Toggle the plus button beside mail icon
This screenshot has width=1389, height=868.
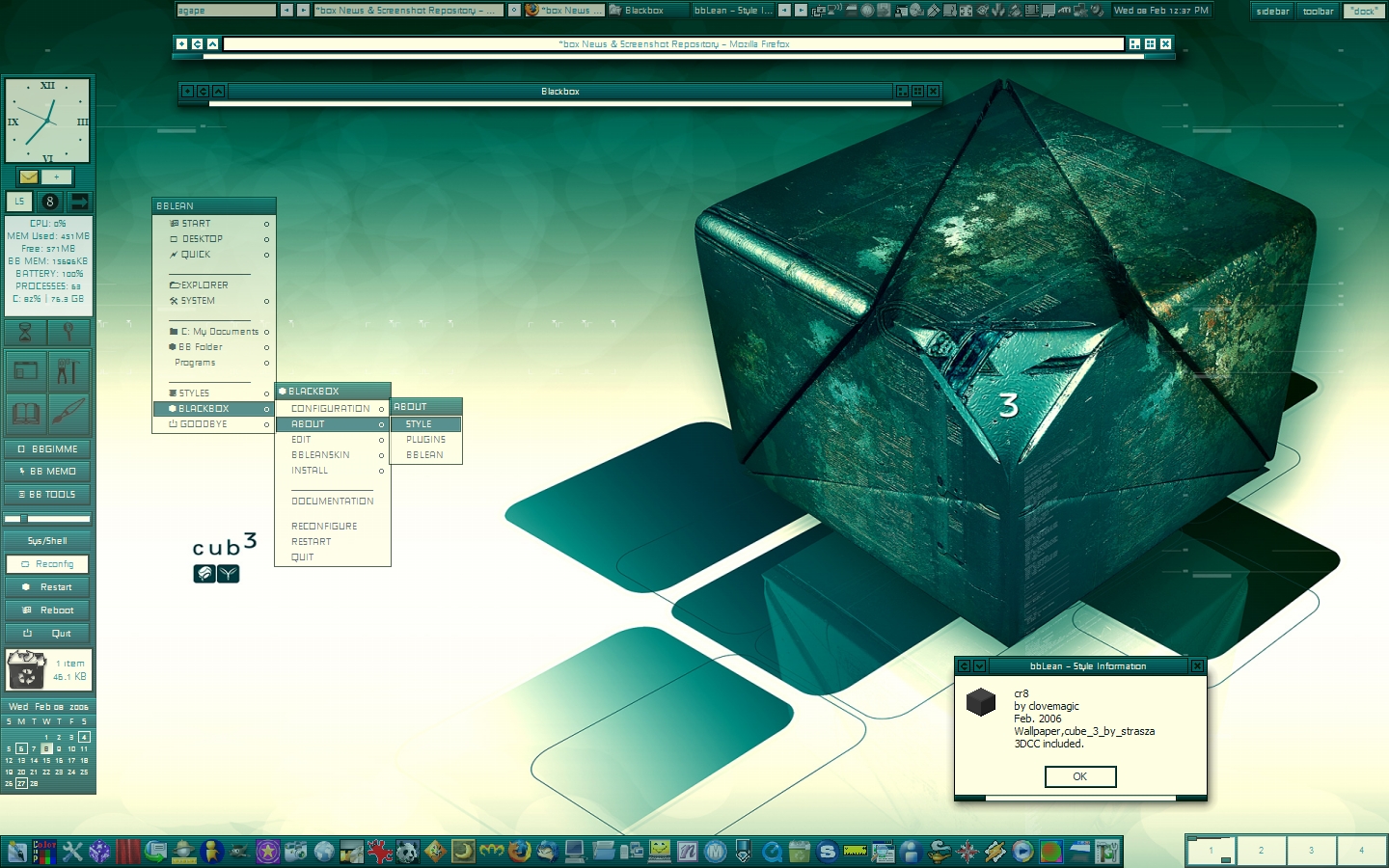[x=56, y=176]
